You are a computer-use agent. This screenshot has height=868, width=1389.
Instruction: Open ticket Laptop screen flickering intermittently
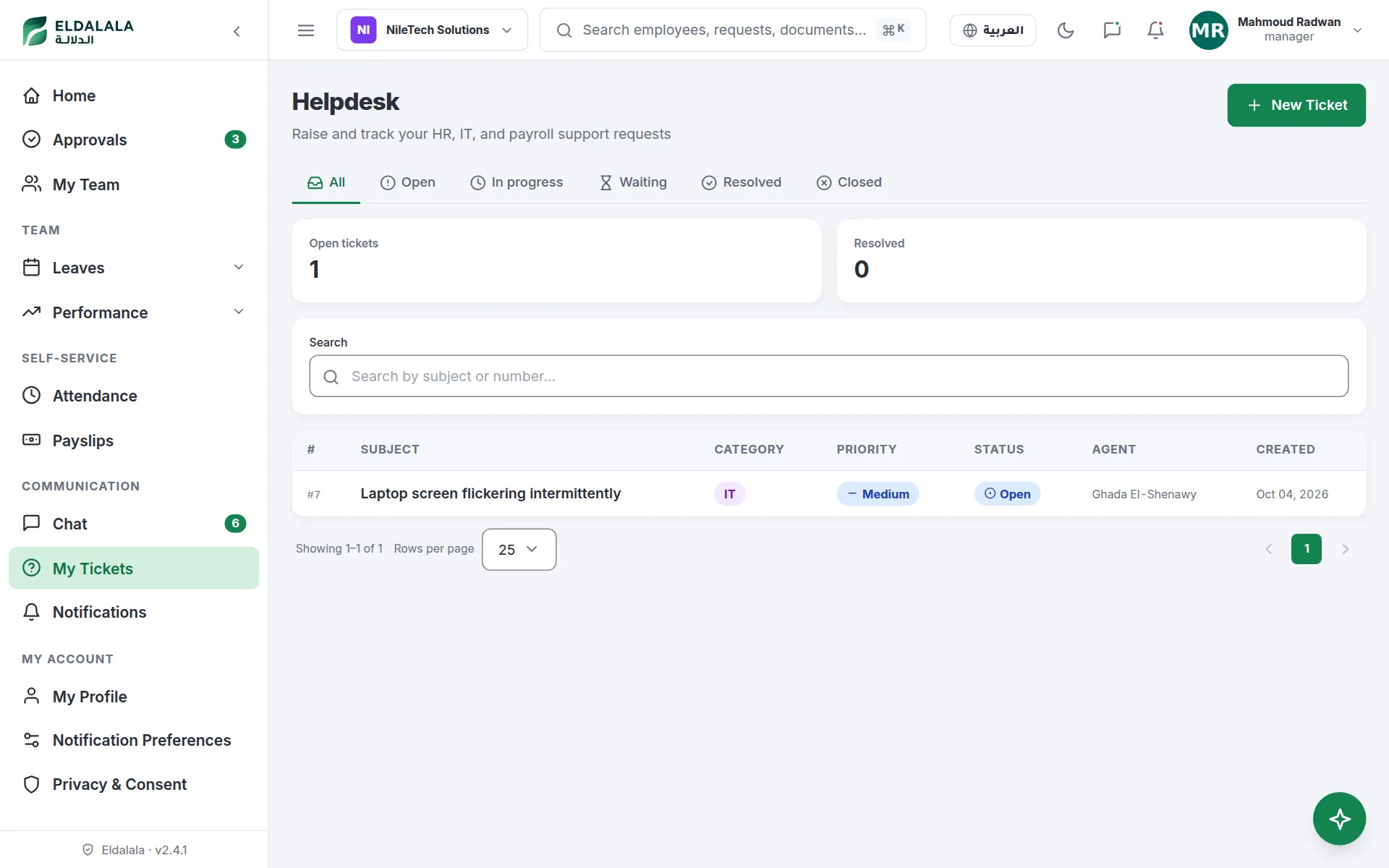[490, 493]
